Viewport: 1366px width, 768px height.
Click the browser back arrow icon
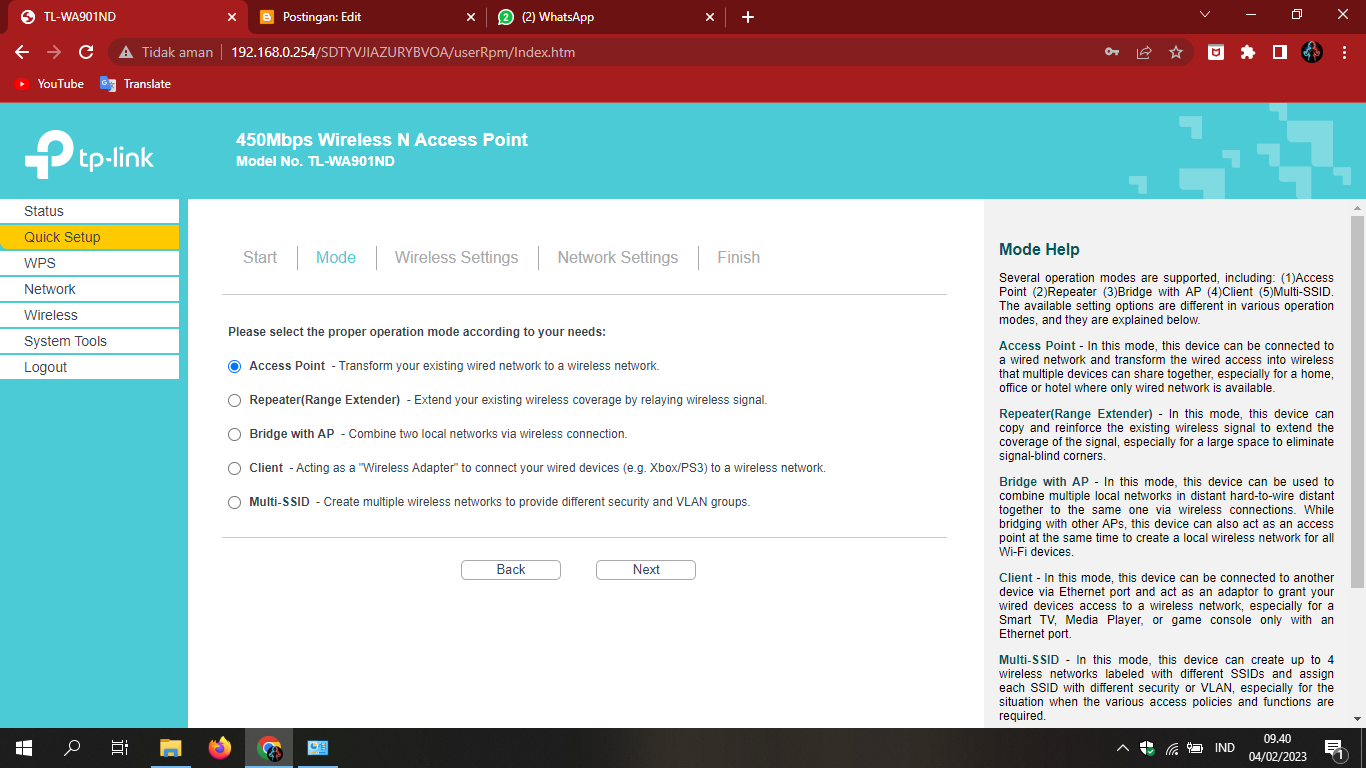(22, 52)
